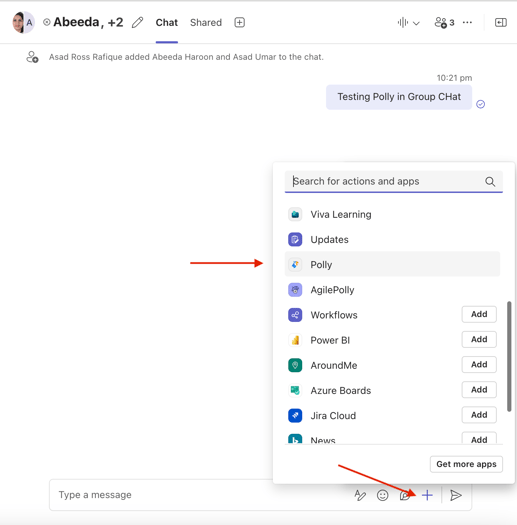This screenshot has height=525, width=517.
Task: Click the Polly app icon
Action: pos(295,265)
